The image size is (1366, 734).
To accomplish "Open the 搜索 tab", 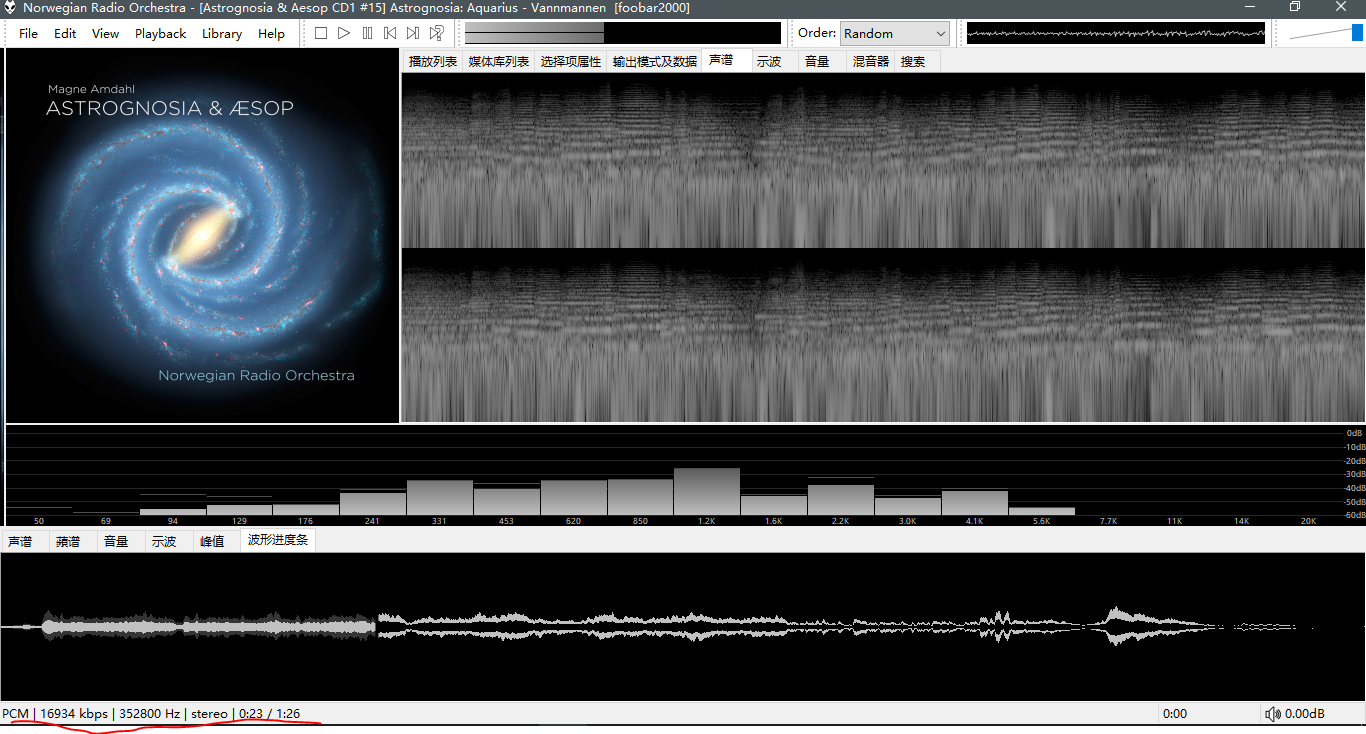I will pyautogui.click(x=912, y=62).
